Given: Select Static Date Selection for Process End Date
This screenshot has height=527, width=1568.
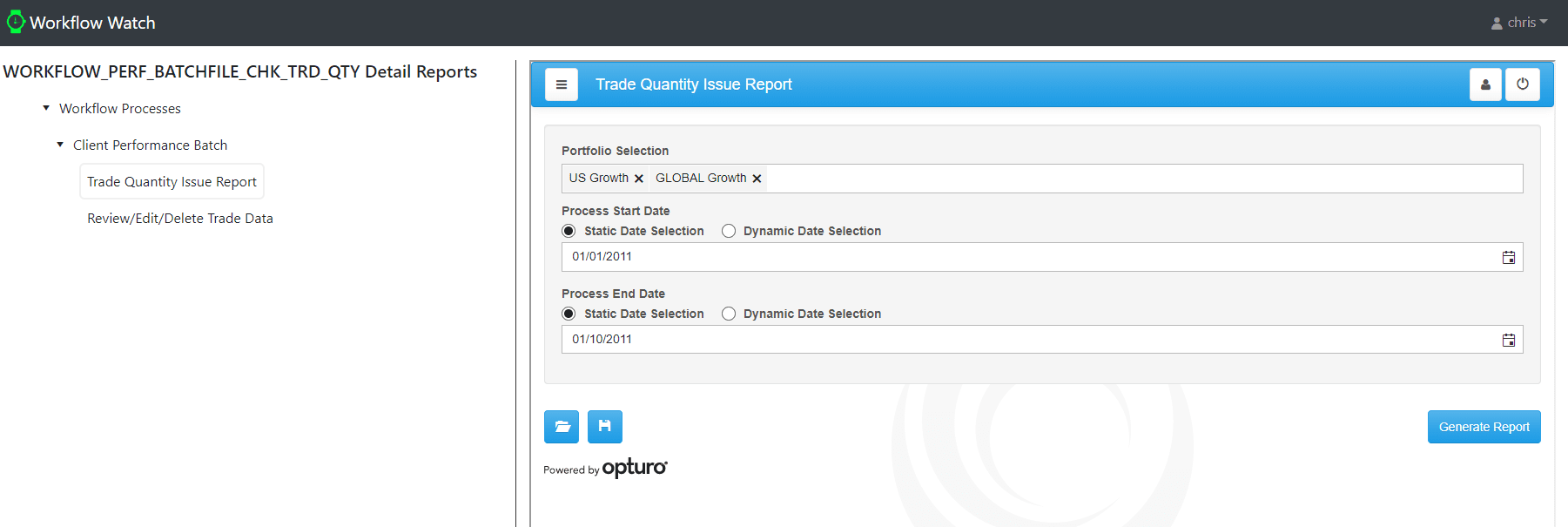Looking at the screenshot, I should (569, 314).
